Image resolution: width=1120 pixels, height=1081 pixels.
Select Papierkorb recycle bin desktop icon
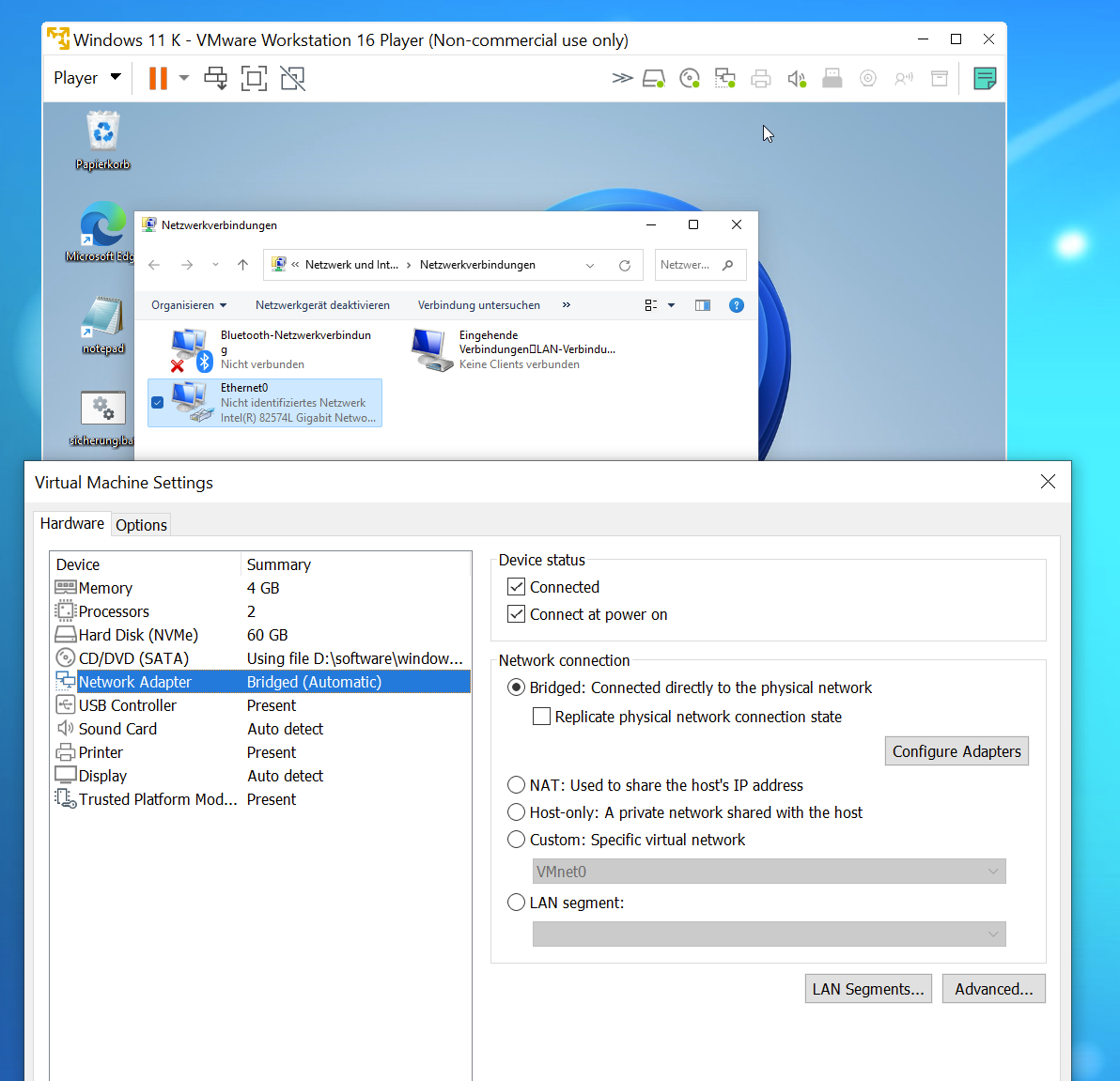pos(102,142)
